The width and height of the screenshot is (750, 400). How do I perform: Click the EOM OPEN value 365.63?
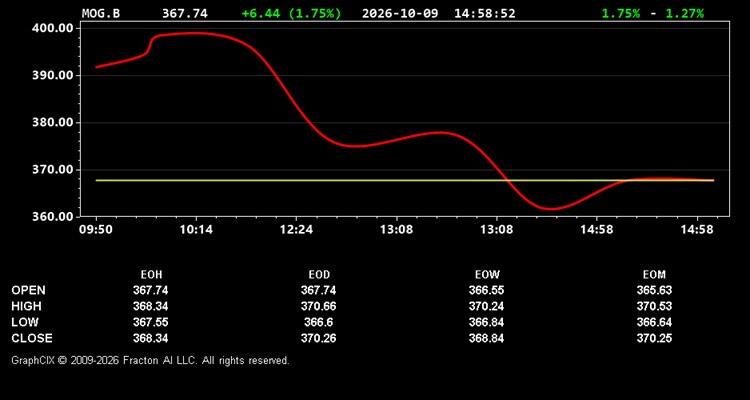(x=654, y=290)
